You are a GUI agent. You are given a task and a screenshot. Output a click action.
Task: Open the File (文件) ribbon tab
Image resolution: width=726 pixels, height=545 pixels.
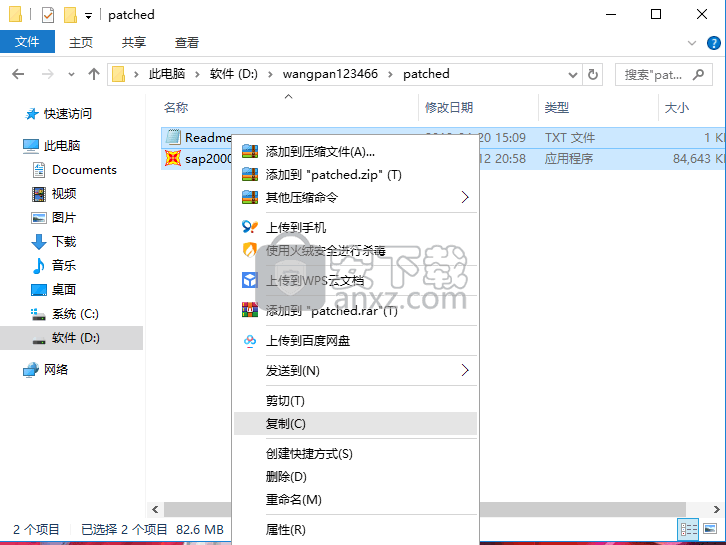(27, 42)
